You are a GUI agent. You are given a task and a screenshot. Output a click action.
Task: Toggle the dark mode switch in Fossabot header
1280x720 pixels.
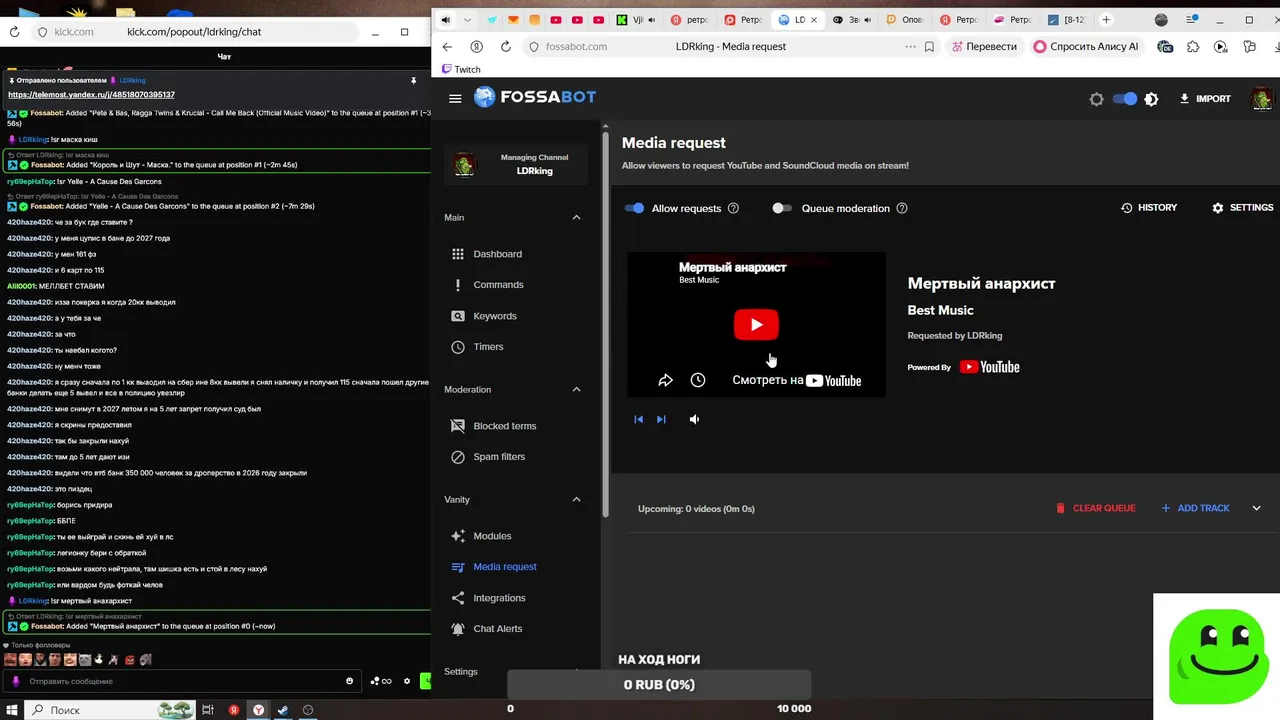1125,99
